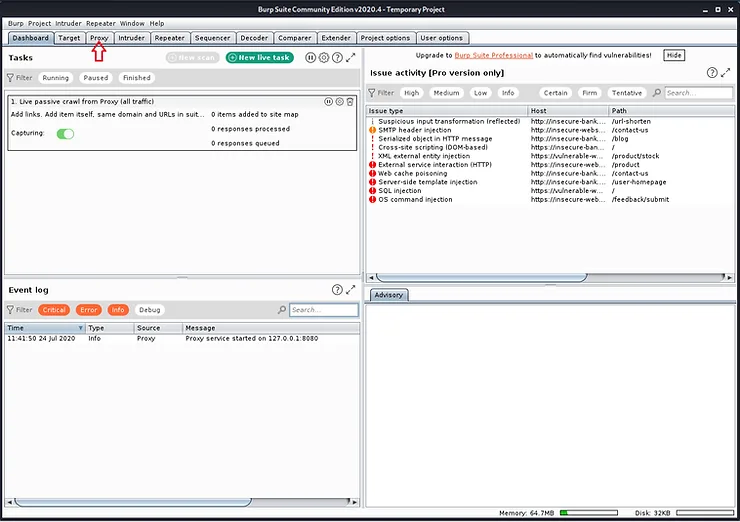Toggle the Error event log filter

coord(89,310)
